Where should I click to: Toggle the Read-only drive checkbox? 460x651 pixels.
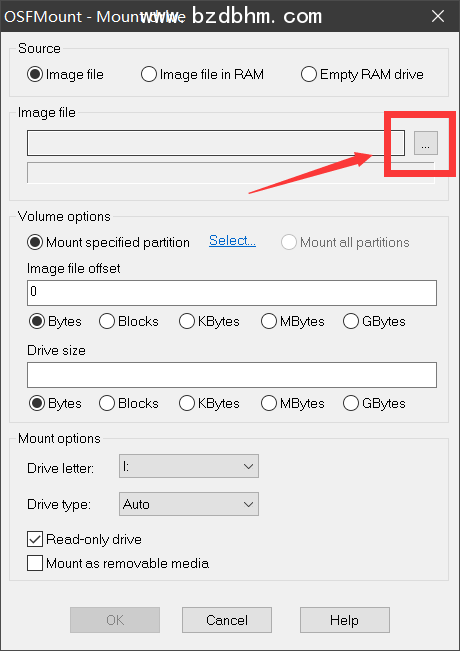pyautogui.click(x=84, y=539)
